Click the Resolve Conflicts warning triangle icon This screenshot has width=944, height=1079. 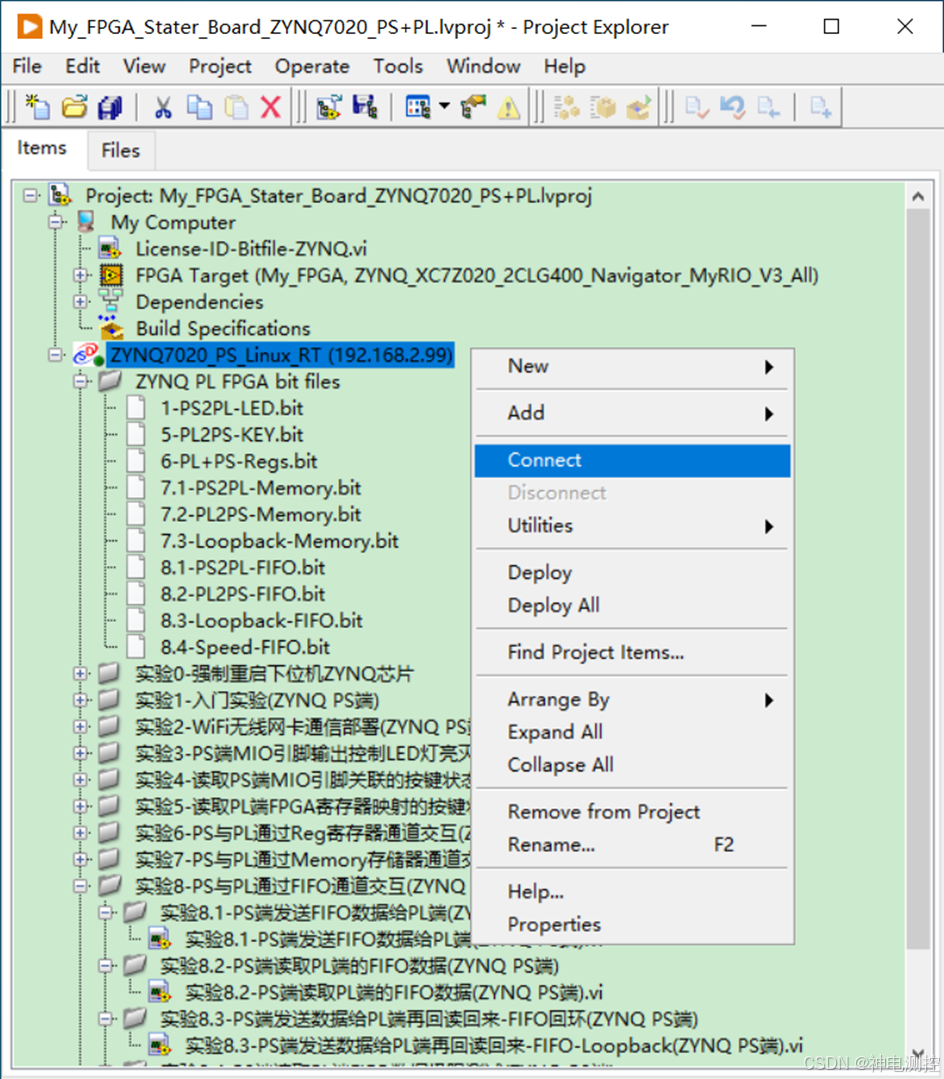tap(508, 107)
